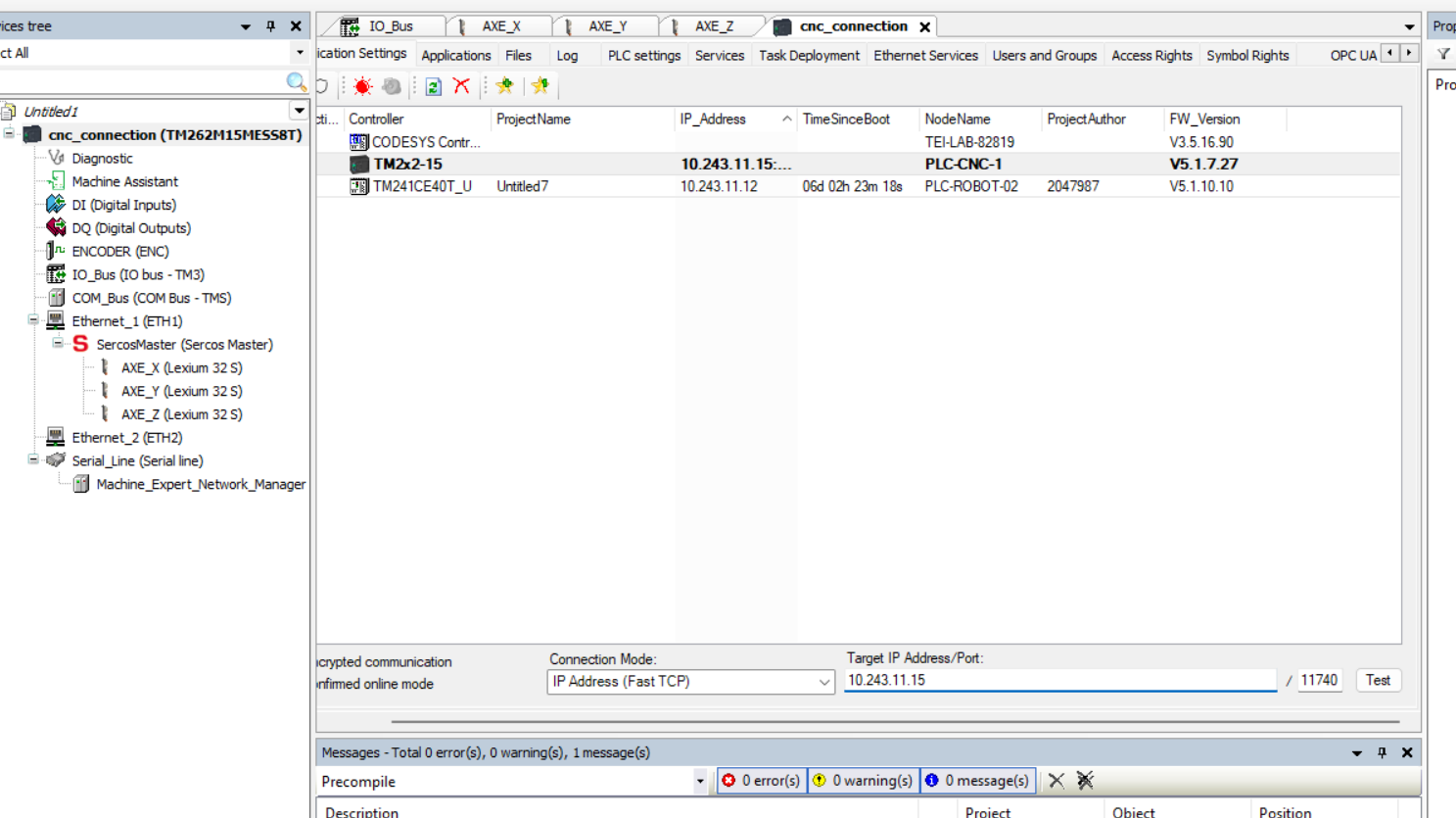Screen dimensions: 1456x818
Task: Click the Test button
Action: [x=1378, y=680]
